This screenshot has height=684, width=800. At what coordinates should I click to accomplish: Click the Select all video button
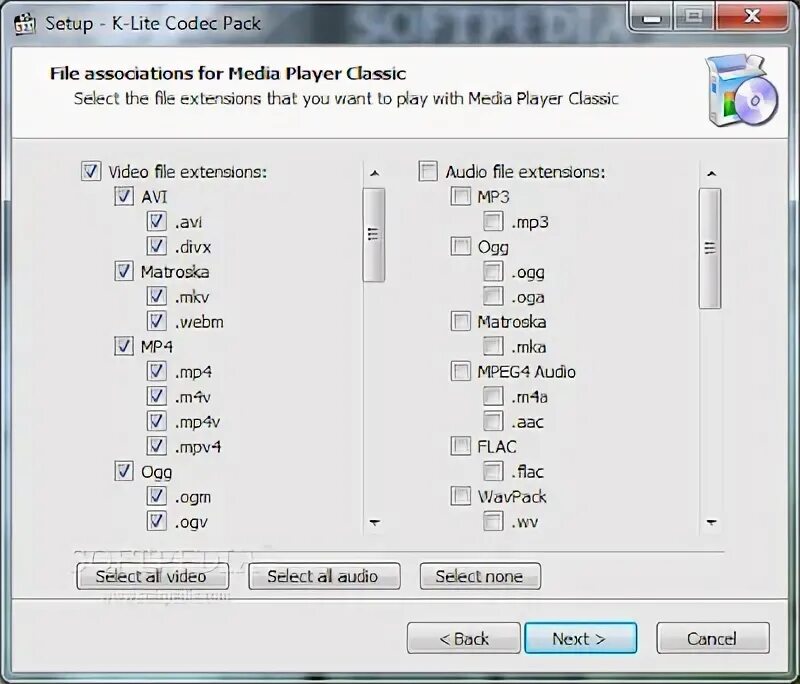click(153, 576)
